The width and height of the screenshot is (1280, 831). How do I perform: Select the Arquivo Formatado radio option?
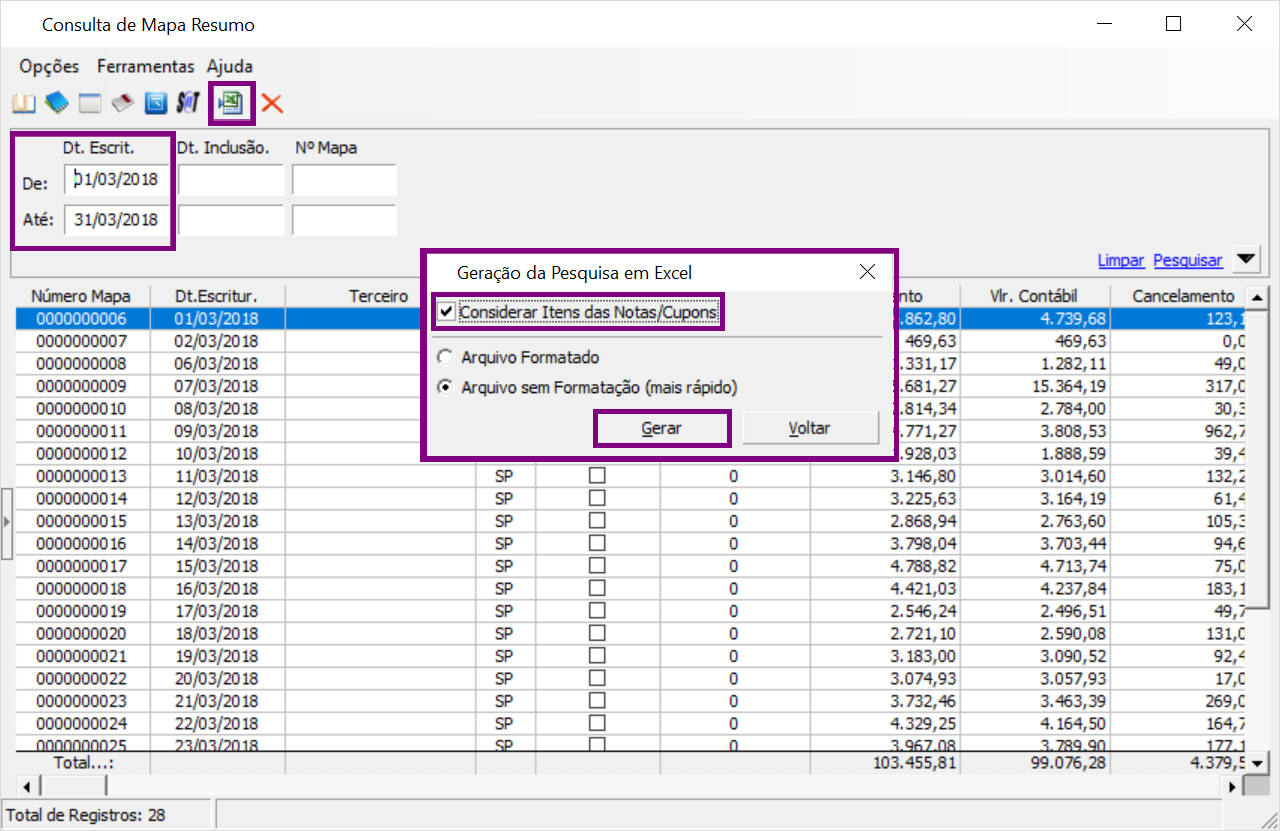pos(445,357)
